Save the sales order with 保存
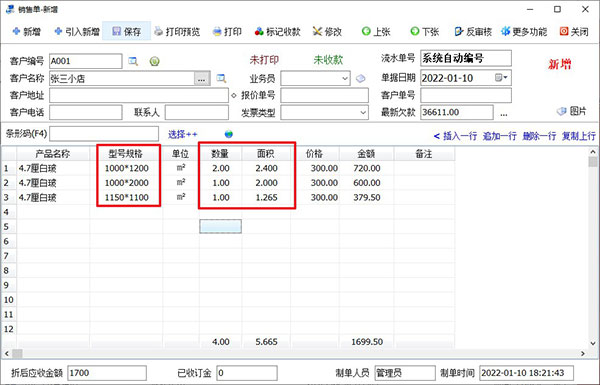The width and height of the screenshot is (600, 385). 127,31
